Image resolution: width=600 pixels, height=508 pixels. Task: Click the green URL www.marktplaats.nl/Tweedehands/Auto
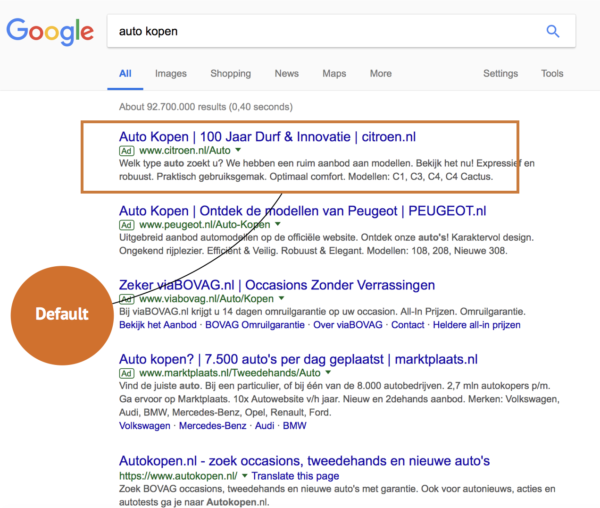point(230,373)
